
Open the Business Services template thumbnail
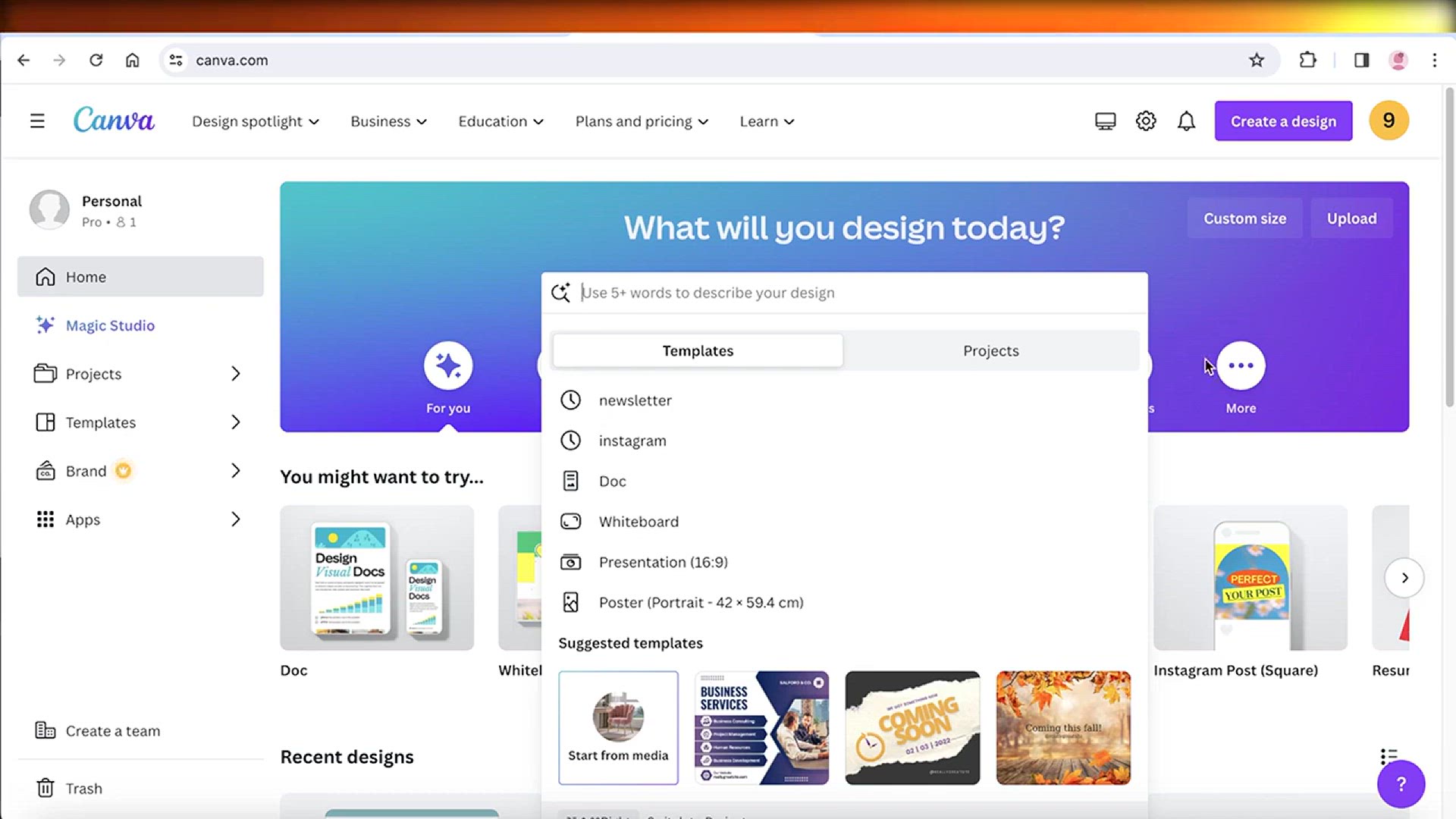[761, 727]
